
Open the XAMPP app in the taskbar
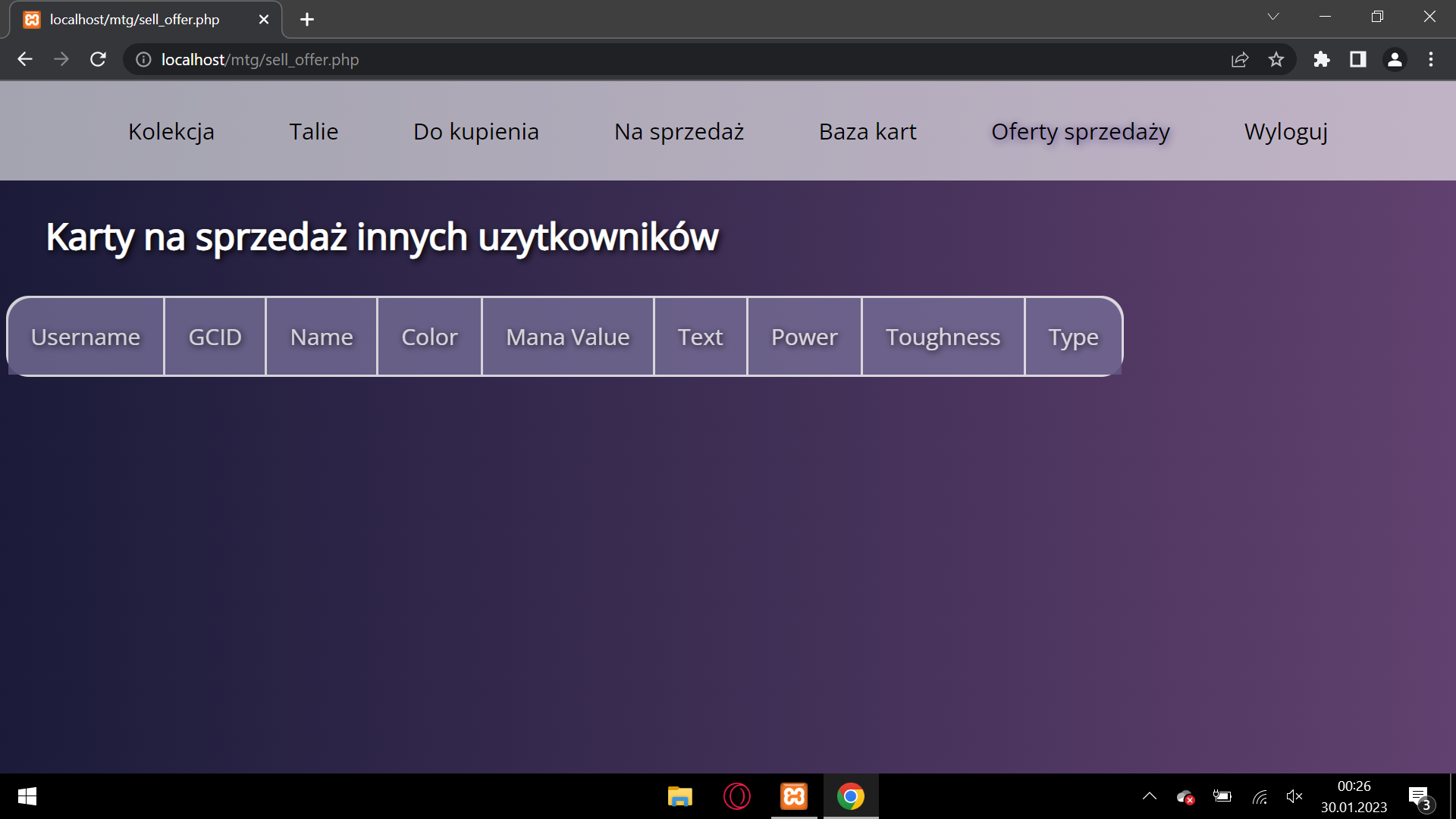coord(794,796)
